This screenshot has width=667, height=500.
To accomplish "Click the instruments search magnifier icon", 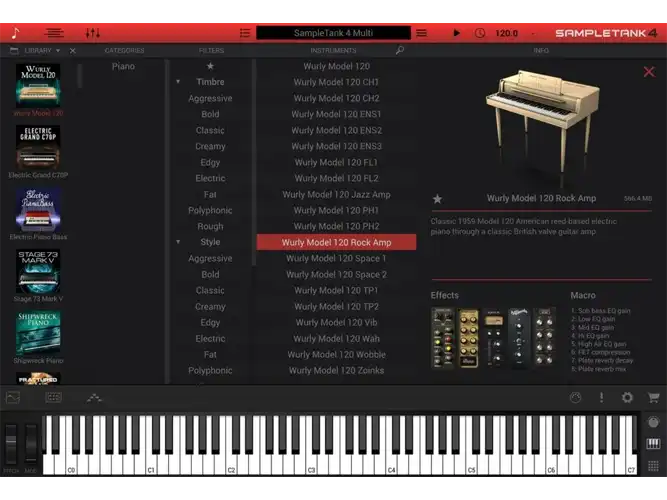I will (399, 50).
